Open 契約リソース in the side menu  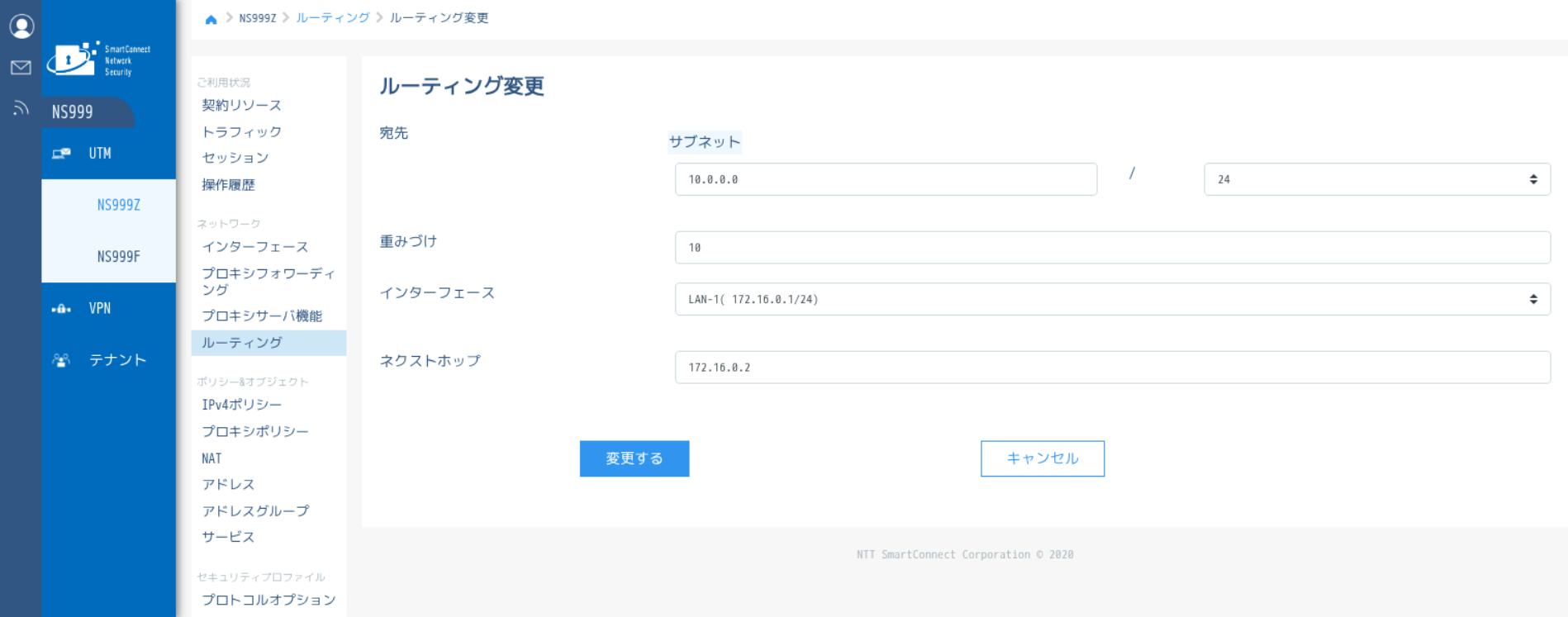tap(242, 106)
